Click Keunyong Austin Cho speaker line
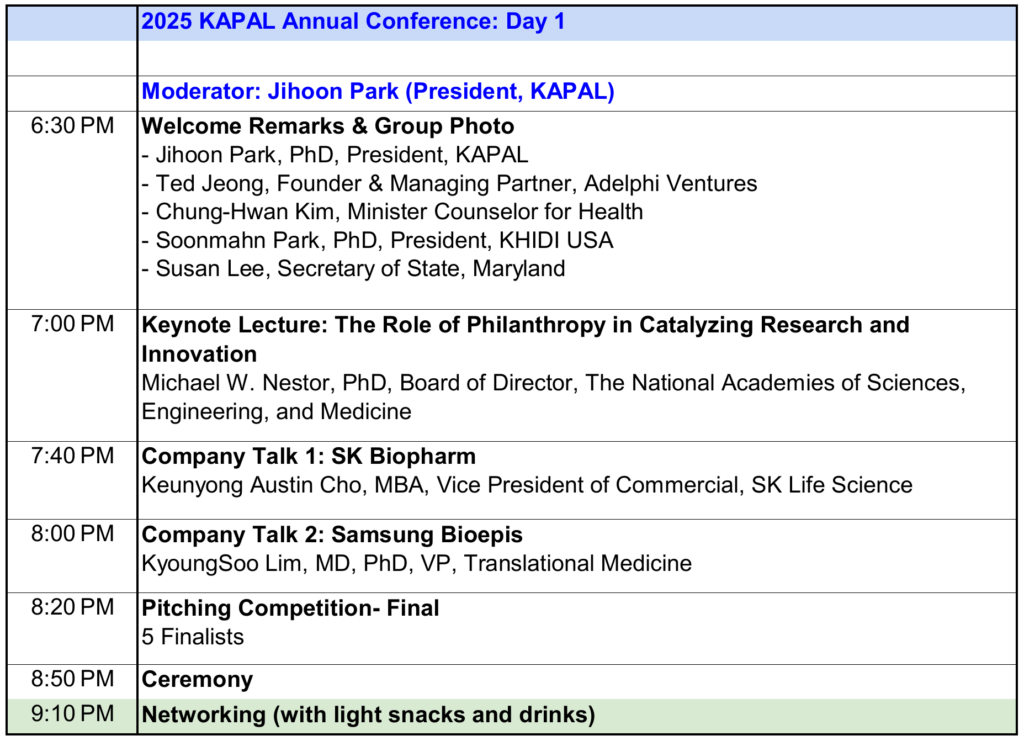This screenshot has width=1024, height=741. 527,486
